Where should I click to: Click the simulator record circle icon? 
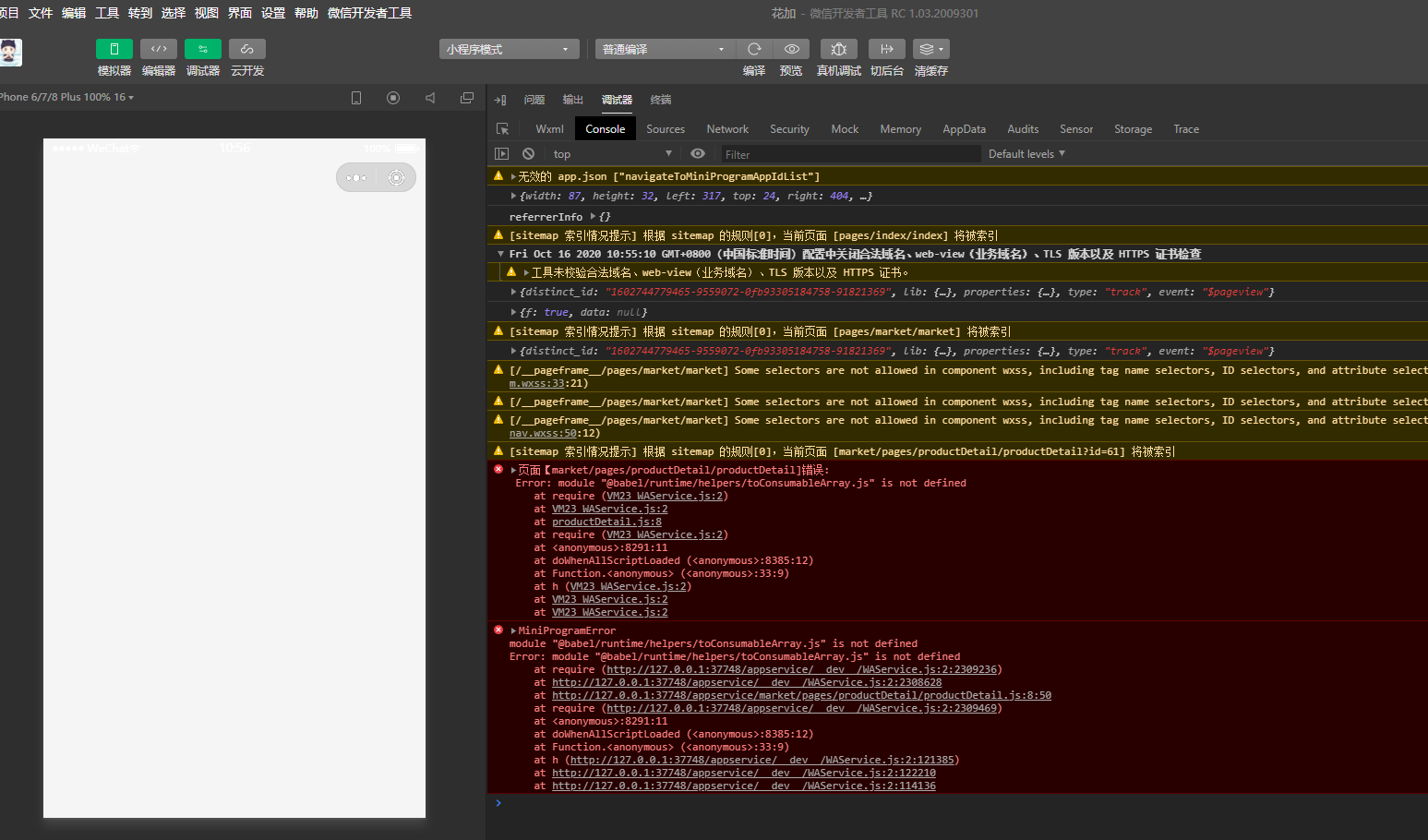click(x=393, y=98)
